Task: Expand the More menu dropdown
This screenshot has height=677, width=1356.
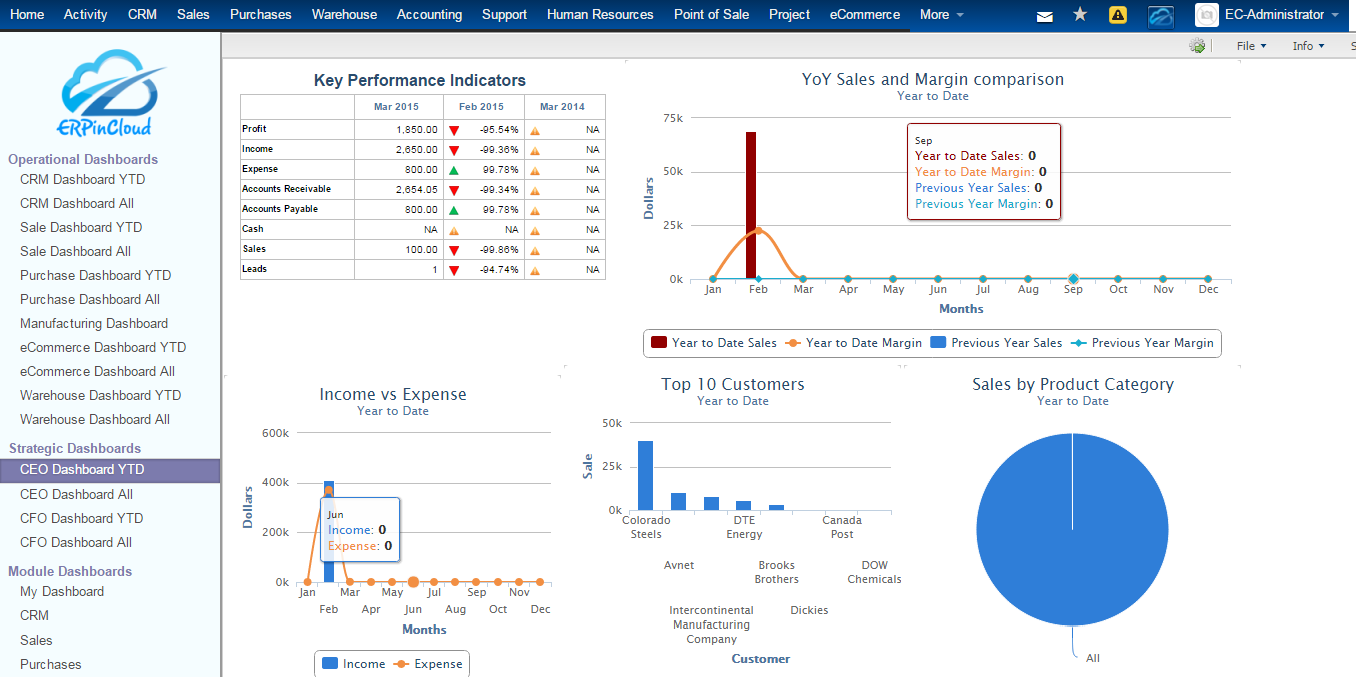Action: 941,15
